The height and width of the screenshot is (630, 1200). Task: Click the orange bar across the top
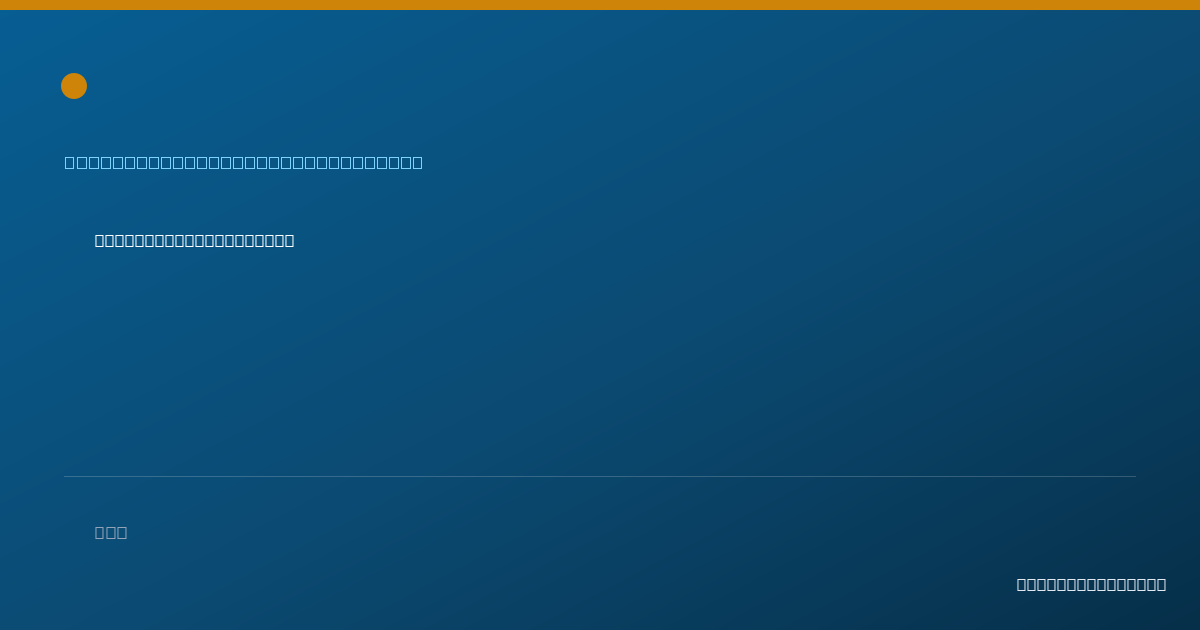pos(600,5)
